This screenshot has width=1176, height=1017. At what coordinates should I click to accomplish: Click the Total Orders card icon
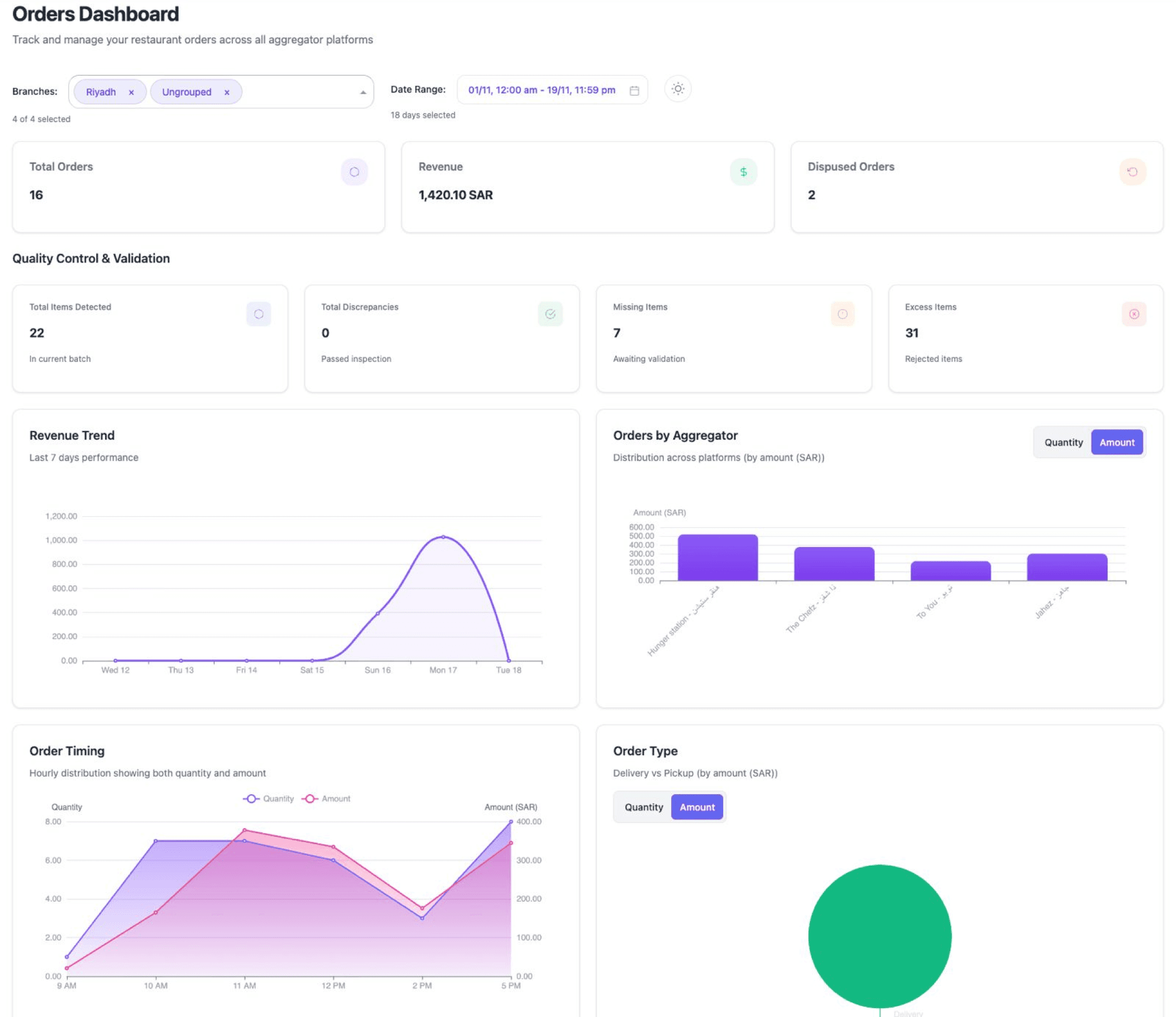point(354,172)
